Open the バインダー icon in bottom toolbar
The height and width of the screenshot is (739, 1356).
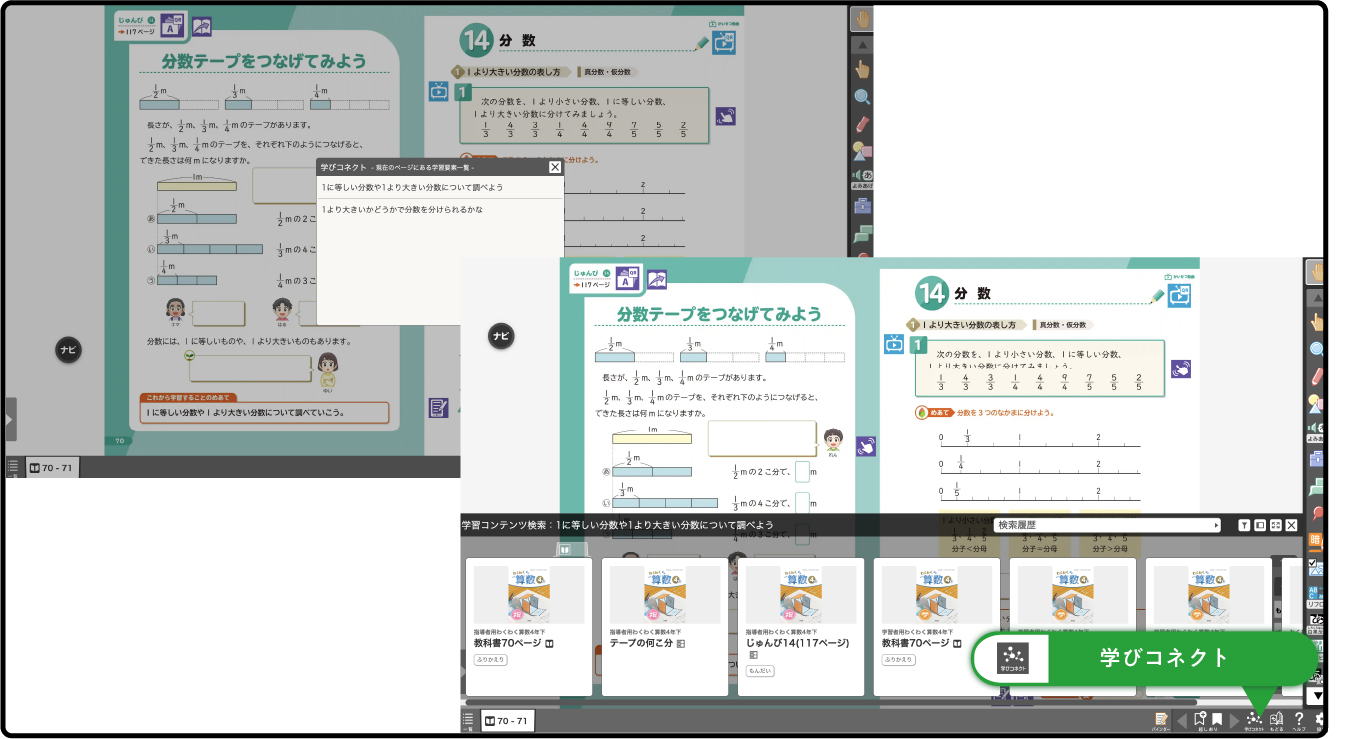(x=1161, y=719)
